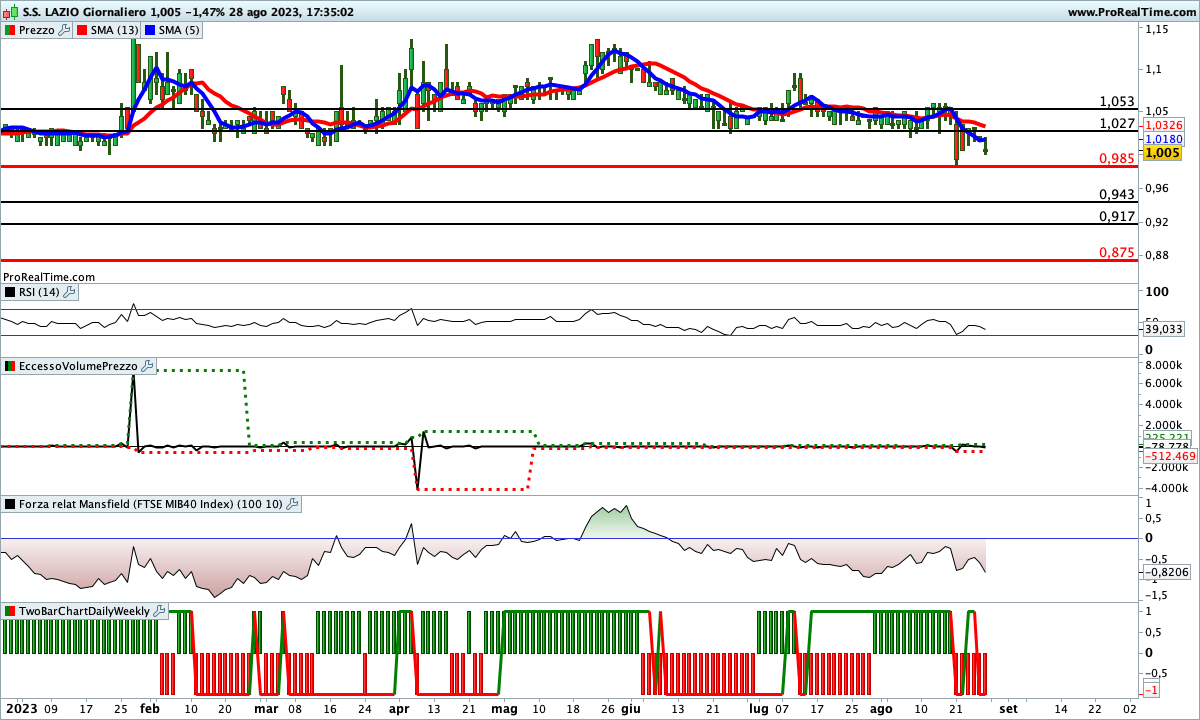The image size is (1200, 720).
Task: Click the SMA (5) indicator label
Action: 180,30
